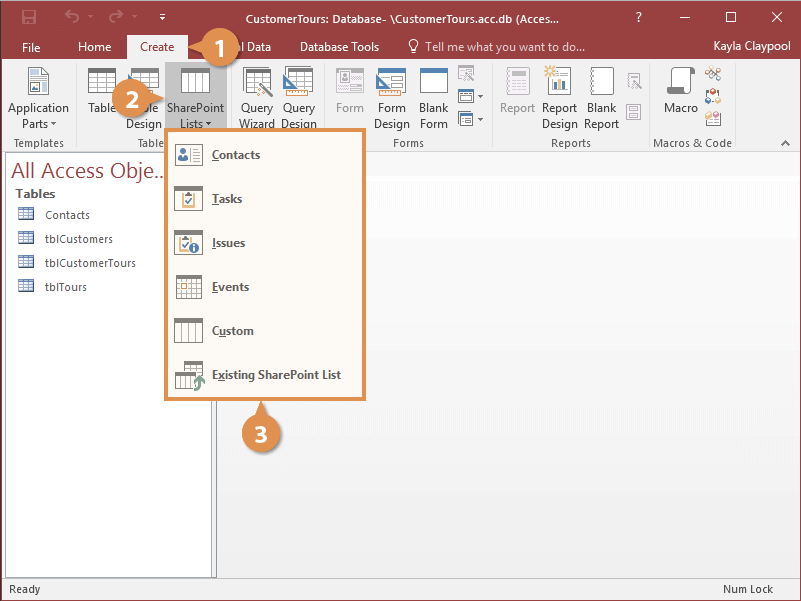Click the Events calendar icon

tap(189, 287)
